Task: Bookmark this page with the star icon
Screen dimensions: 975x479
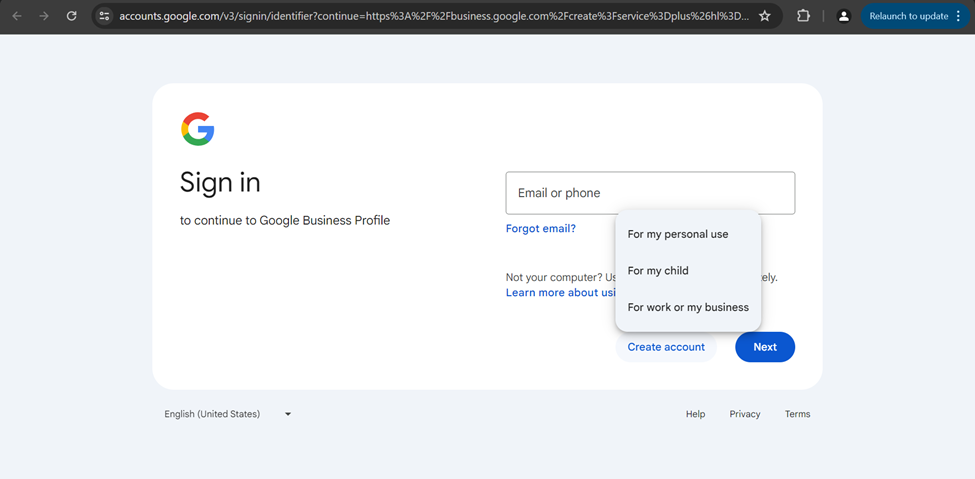Action: pos(765,16)
